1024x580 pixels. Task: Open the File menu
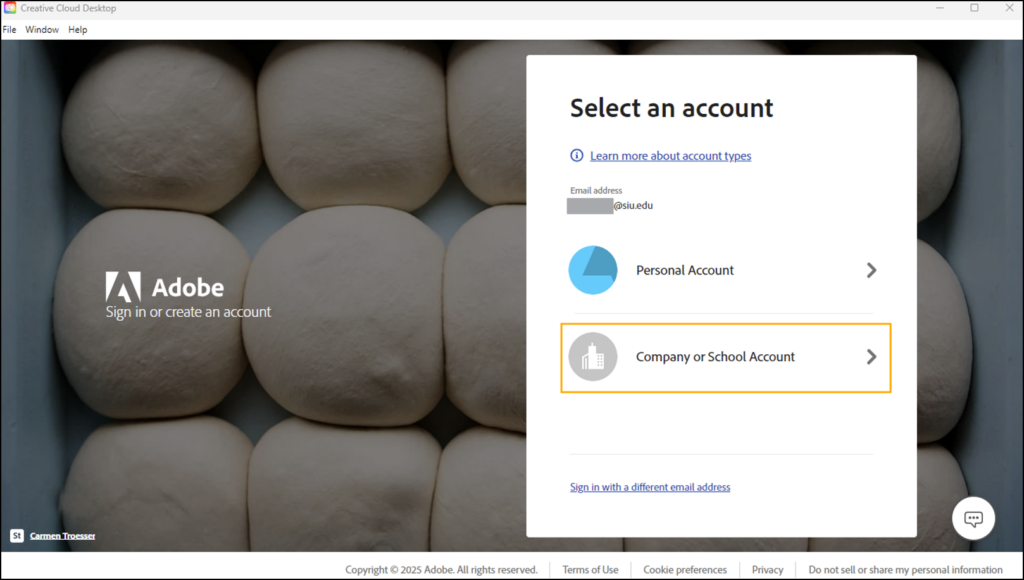[x=9, y=30]
